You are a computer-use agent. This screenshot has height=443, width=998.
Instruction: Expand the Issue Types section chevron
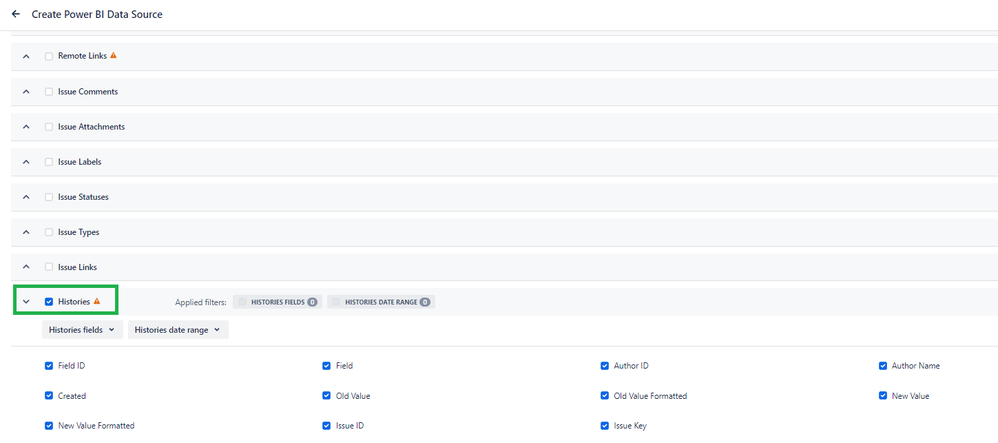coord(26,232)
